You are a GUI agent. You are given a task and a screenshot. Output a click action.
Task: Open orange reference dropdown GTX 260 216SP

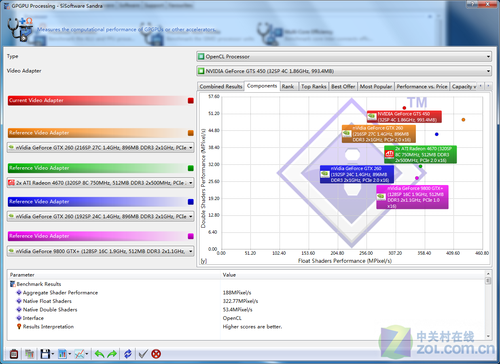point(100,147)
